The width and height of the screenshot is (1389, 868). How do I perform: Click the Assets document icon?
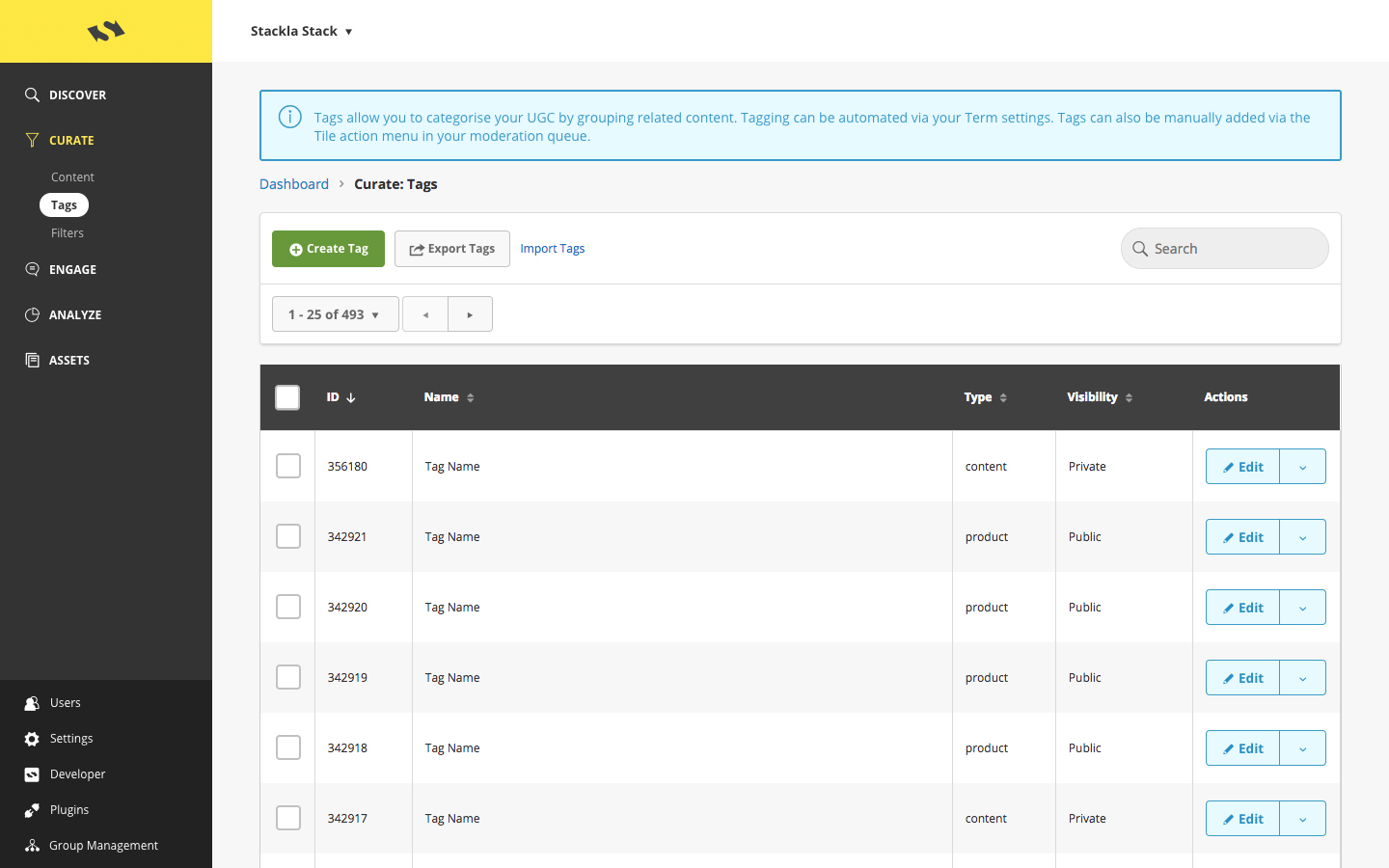pyautogui.click(x=32, y=360)
